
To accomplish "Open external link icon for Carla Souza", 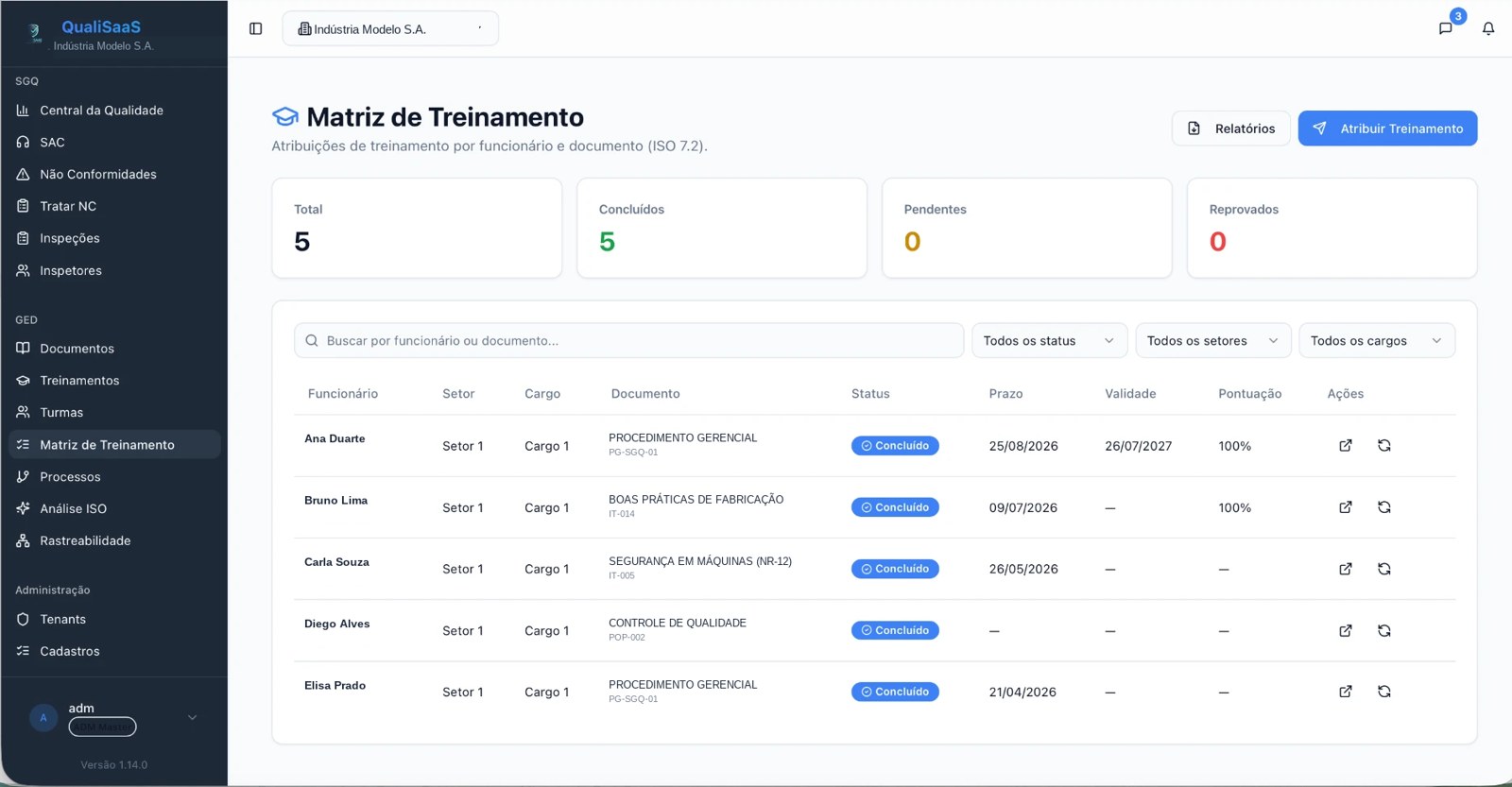I will click(x=1346, y=569).
